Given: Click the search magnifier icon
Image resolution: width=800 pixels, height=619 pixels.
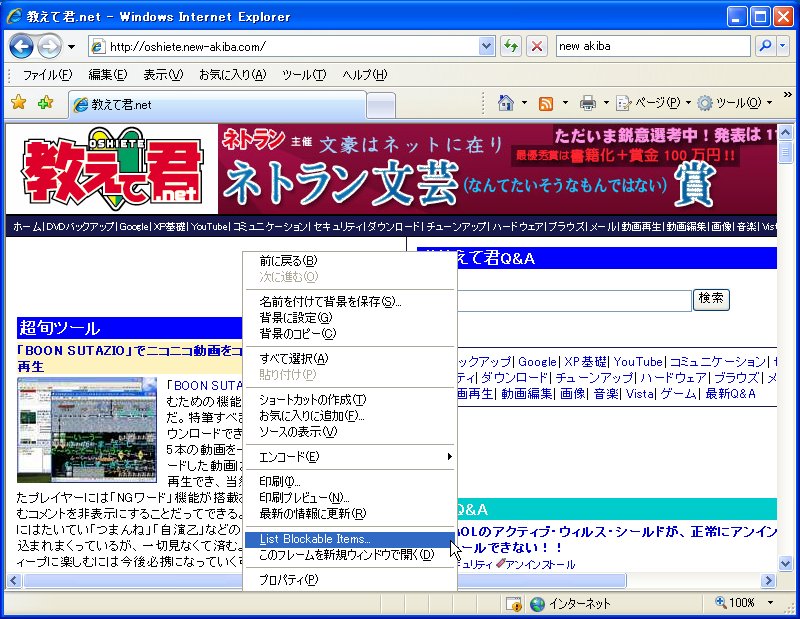Looking at the screenshot, I should click(x=765, y=46).
